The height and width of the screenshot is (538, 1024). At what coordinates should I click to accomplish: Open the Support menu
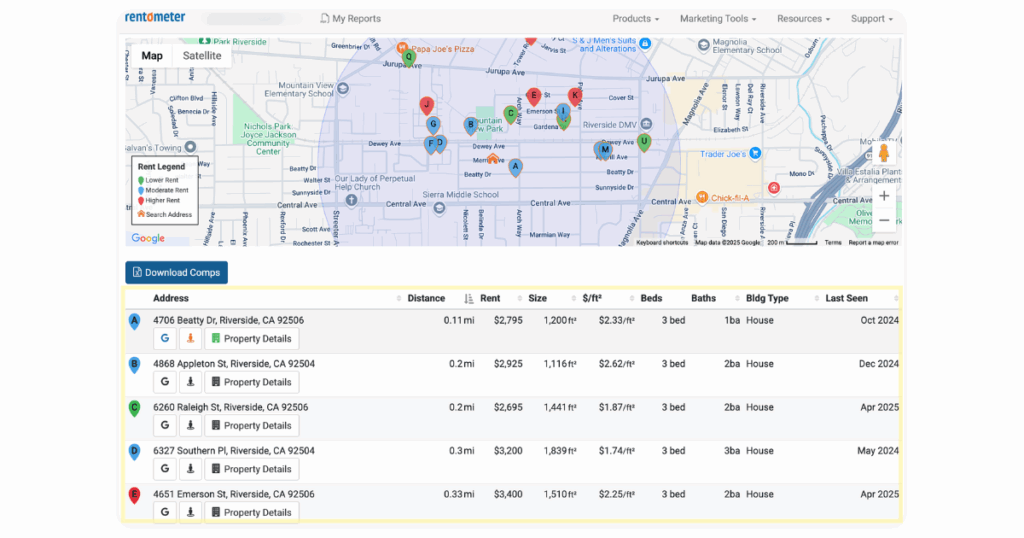[x=871, y=19]
